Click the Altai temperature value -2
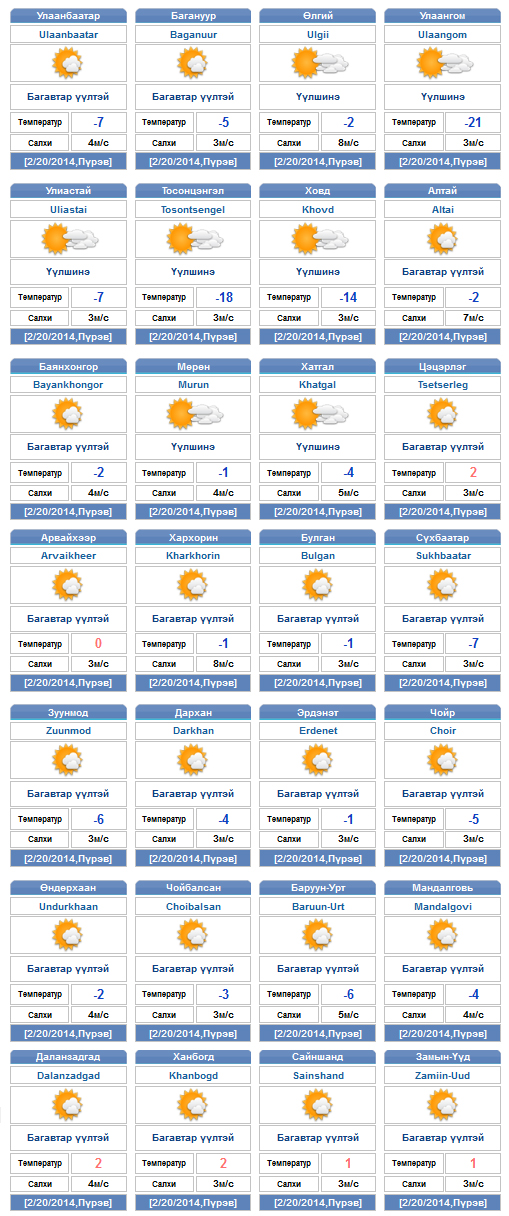 tap(473, 297)
